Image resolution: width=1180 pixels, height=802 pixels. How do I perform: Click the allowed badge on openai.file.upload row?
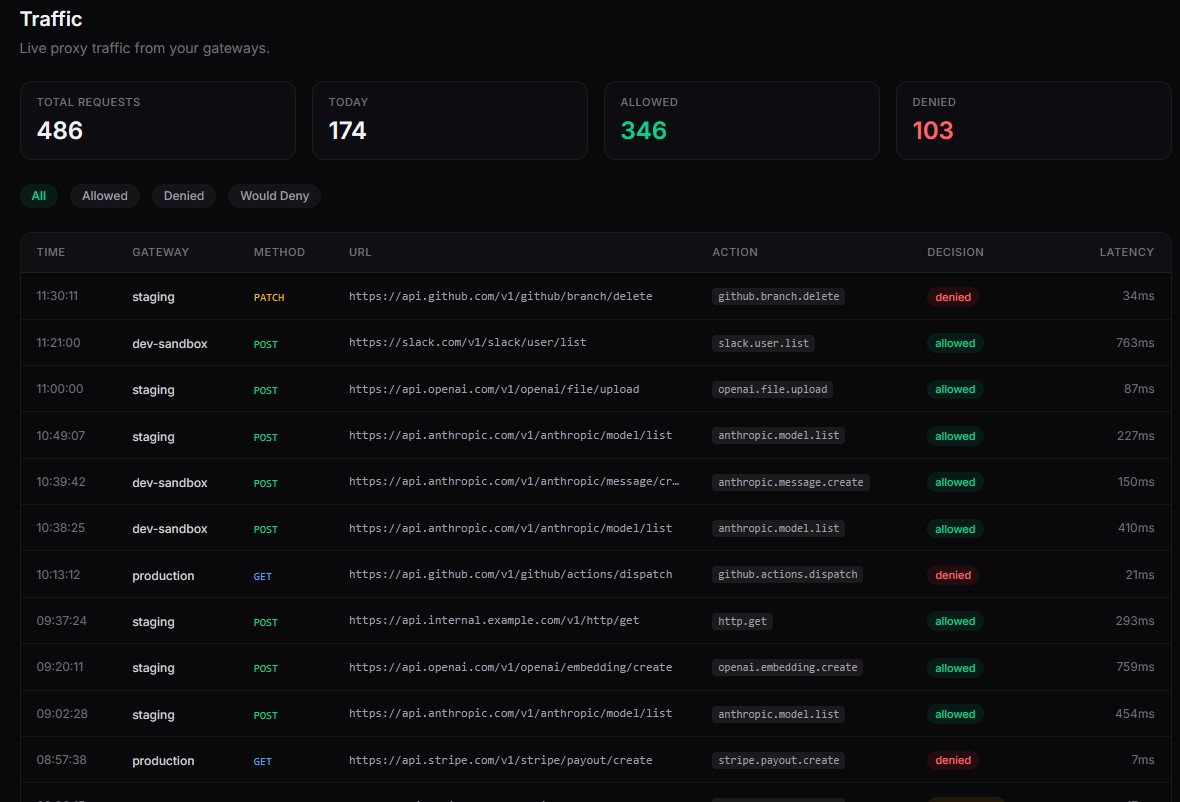[x=954, y=389]
